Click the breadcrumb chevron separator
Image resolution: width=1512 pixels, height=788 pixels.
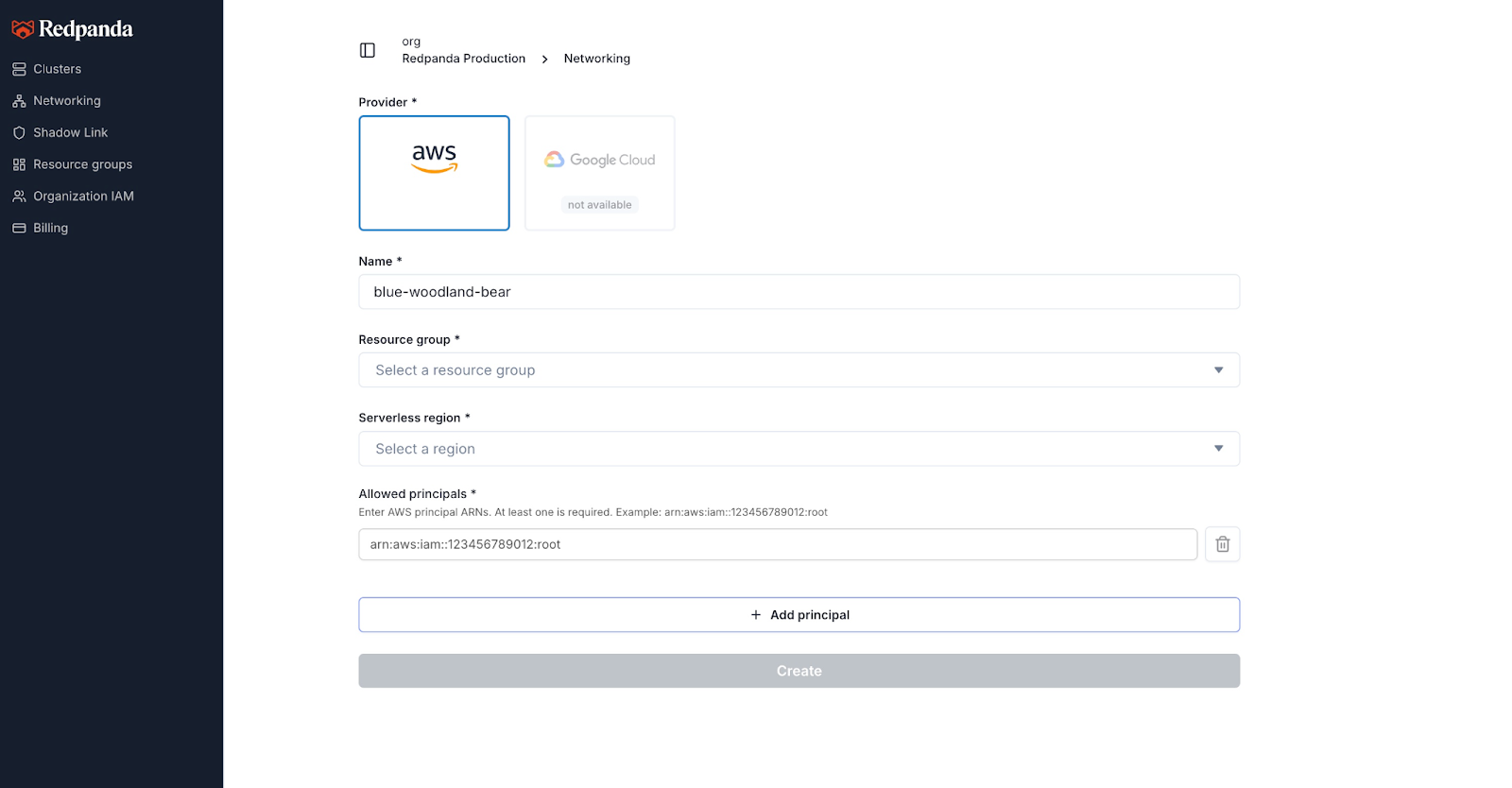[x=544, y=59]
